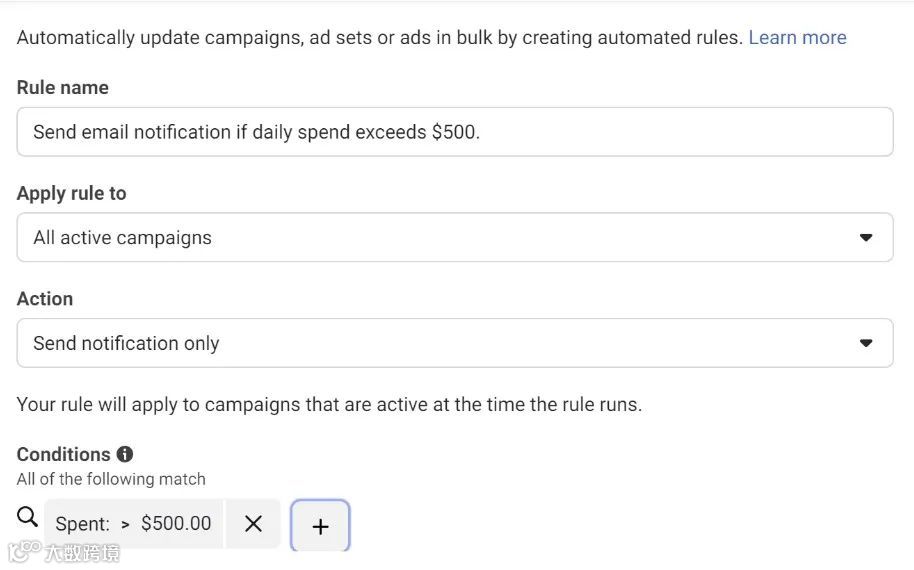Remove the Spent condition with X

(253, 524)
